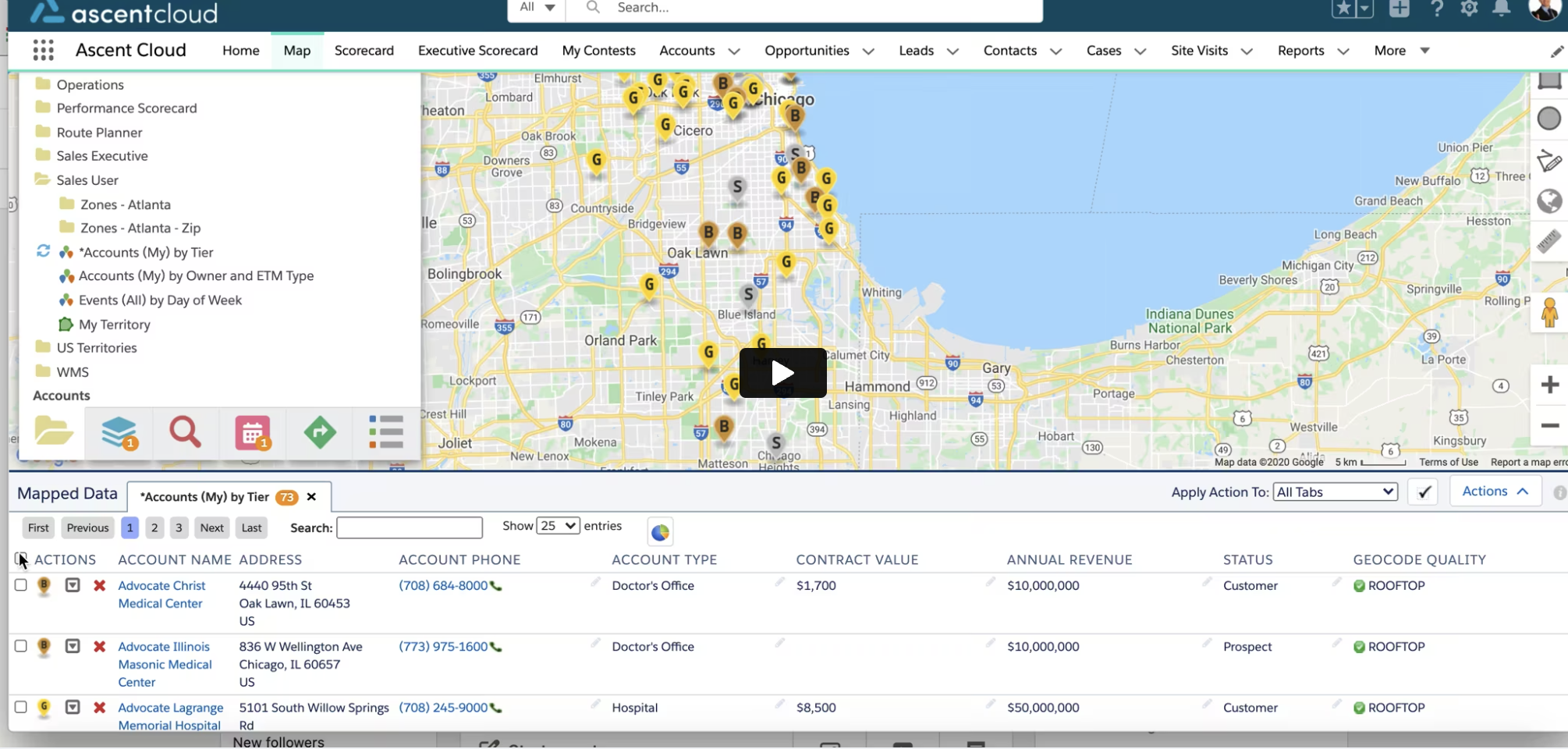The height and width of the screenshot is (749, 1568).
Task: Open the Zones - Atlanta folder
Action: (x=125, y=204)
